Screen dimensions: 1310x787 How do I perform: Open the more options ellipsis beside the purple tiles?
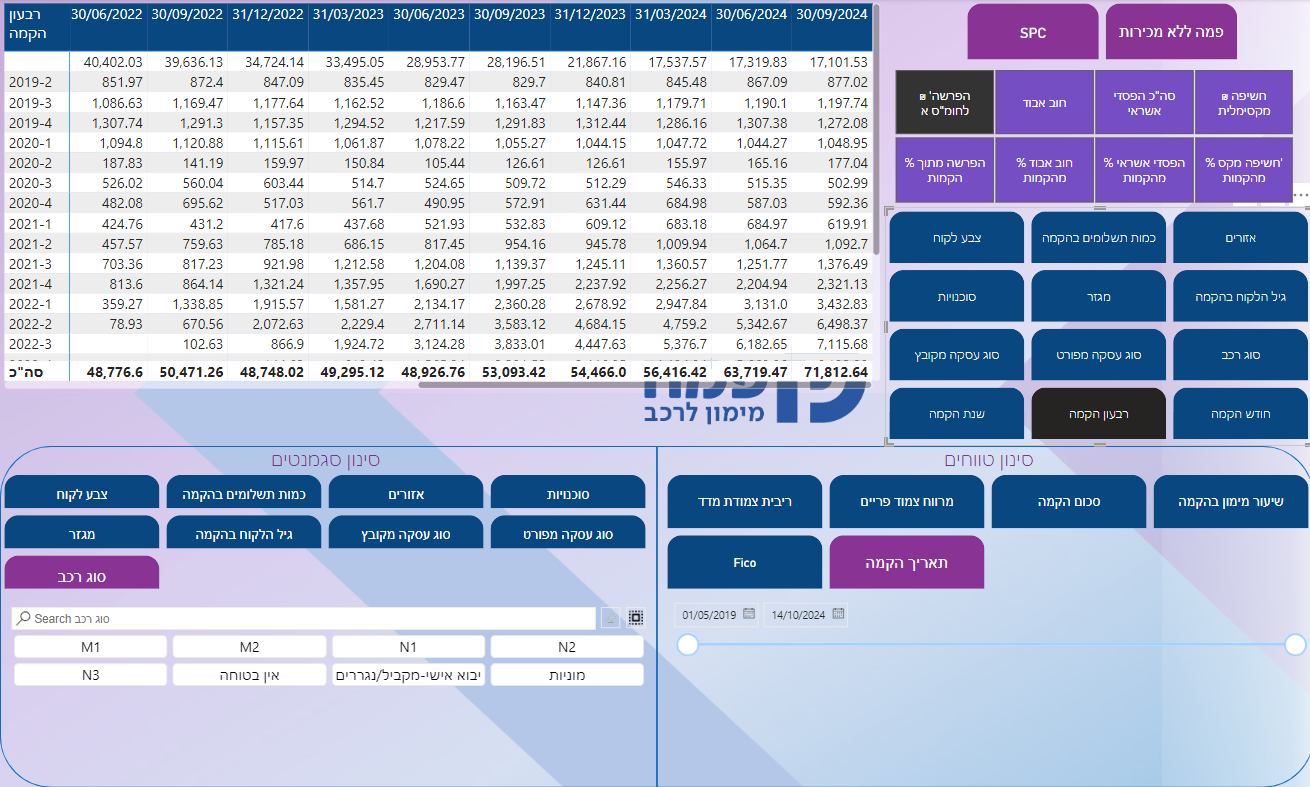[x=1300, y=194]
